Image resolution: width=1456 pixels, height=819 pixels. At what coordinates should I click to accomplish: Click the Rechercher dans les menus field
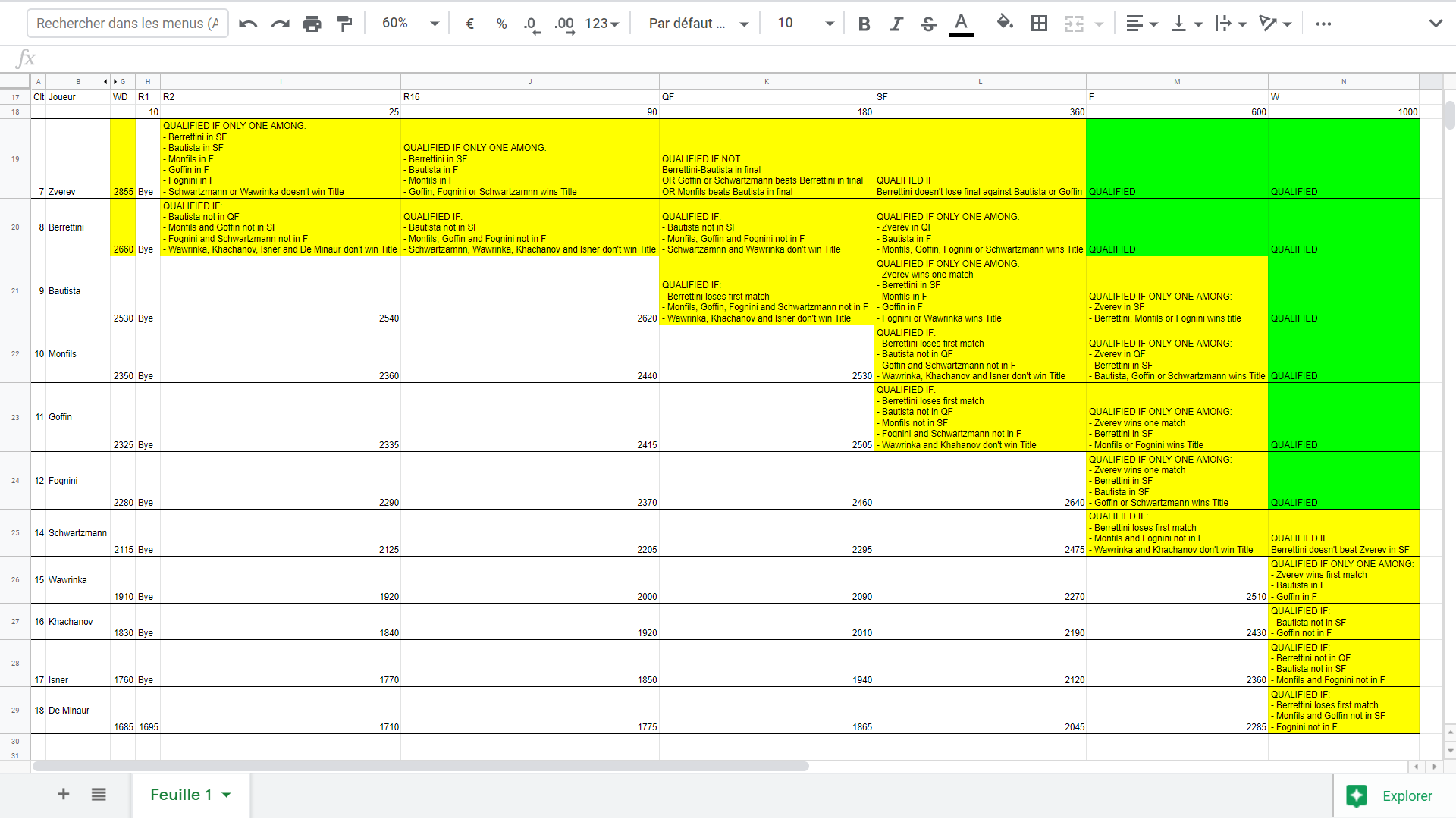[127, 24]
